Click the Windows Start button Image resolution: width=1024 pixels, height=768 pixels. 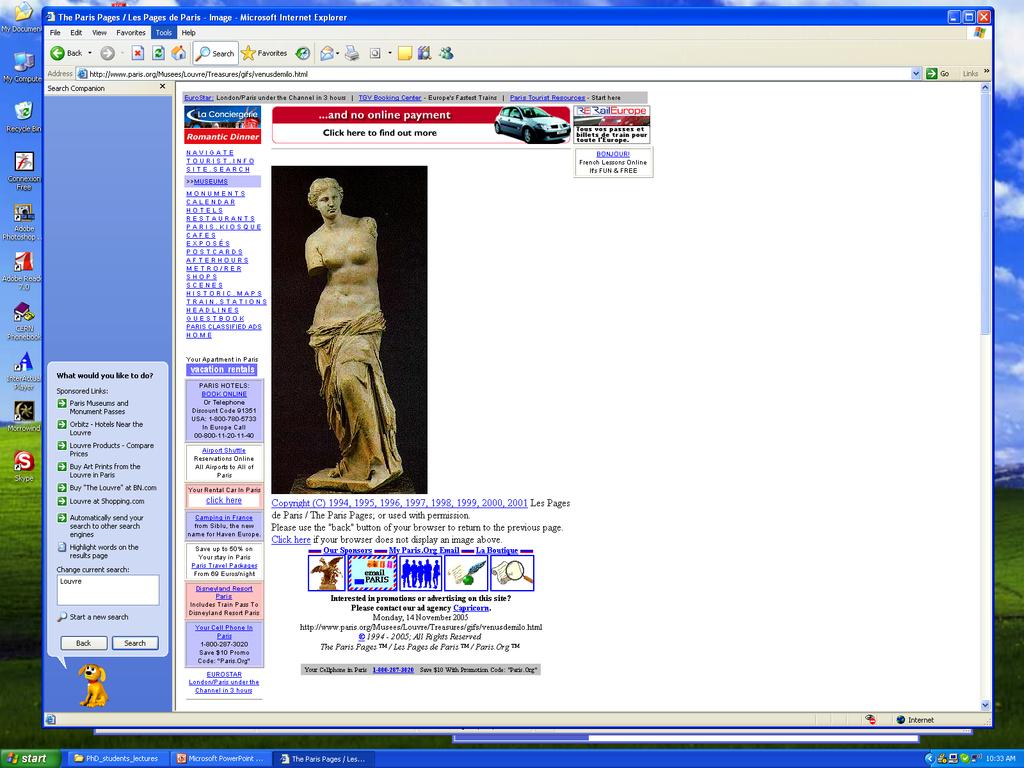30,759
